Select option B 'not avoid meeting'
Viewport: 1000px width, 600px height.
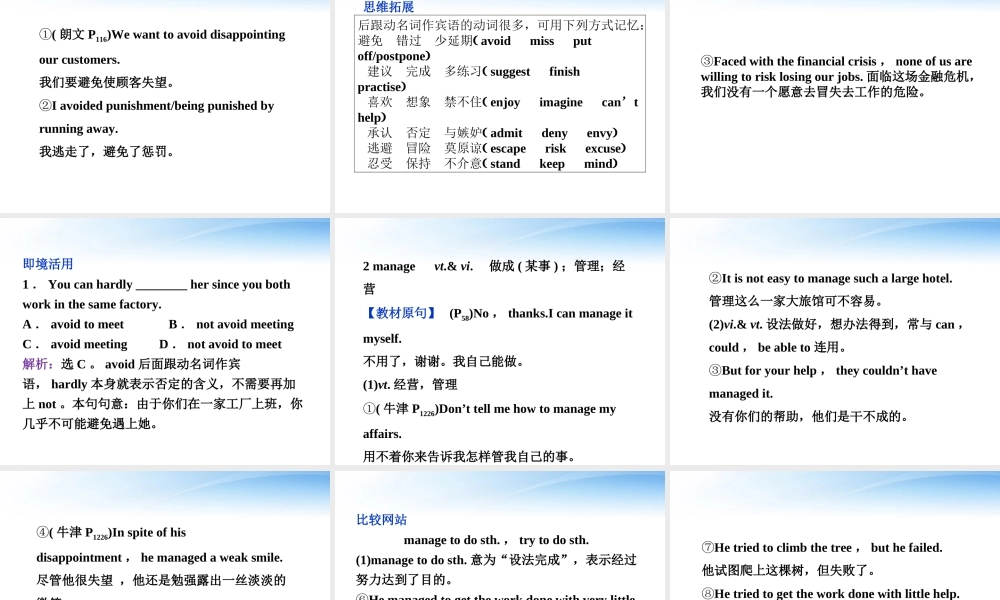coord(232,325)
